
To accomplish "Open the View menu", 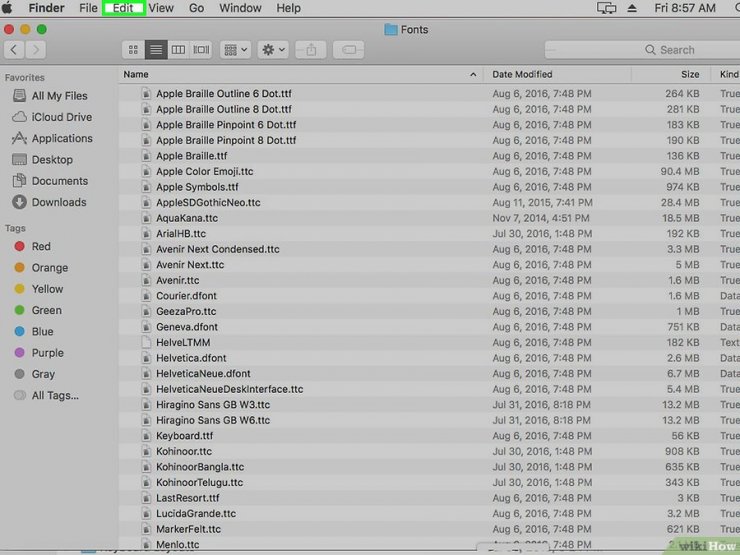I will (x=161, y=8).
